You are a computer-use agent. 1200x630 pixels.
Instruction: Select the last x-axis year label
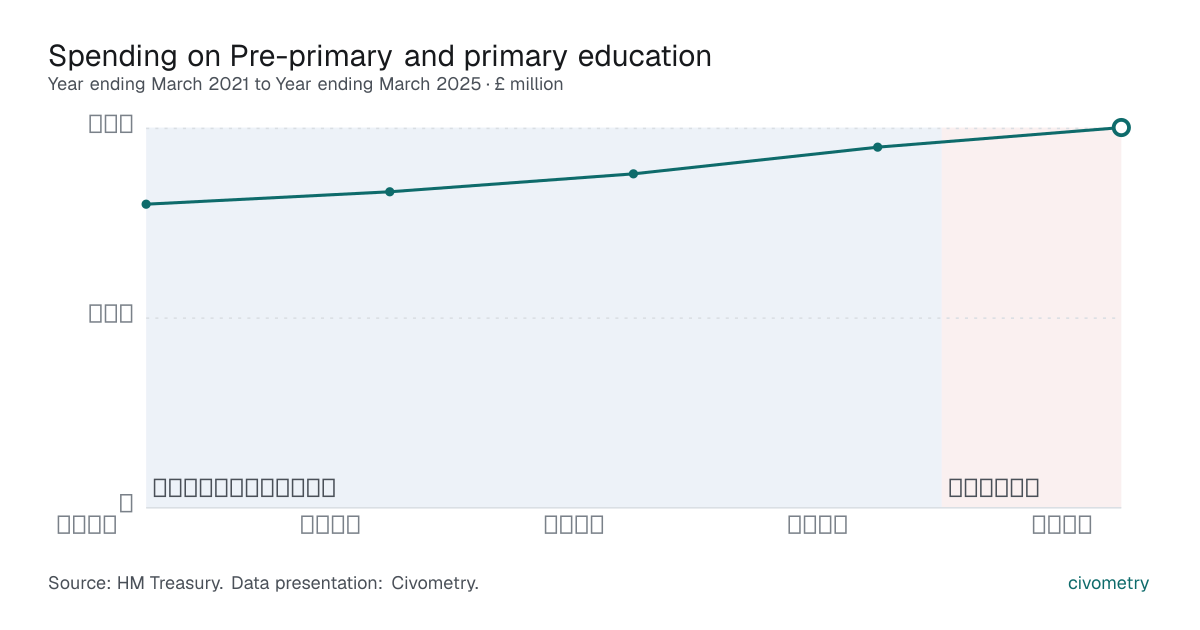pos(1062,524)
